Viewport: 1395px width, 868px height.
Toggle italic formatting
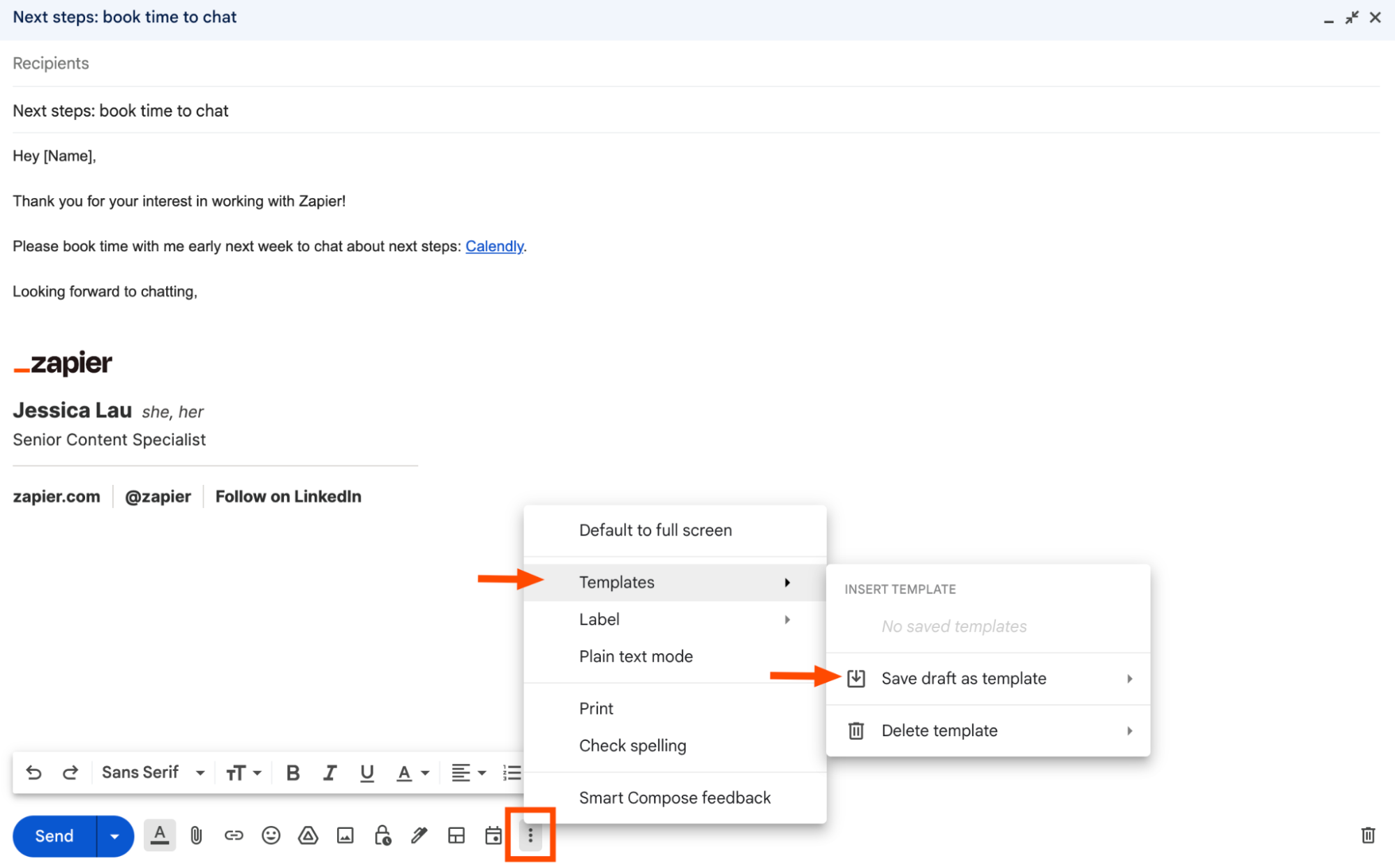click(330, 772)
